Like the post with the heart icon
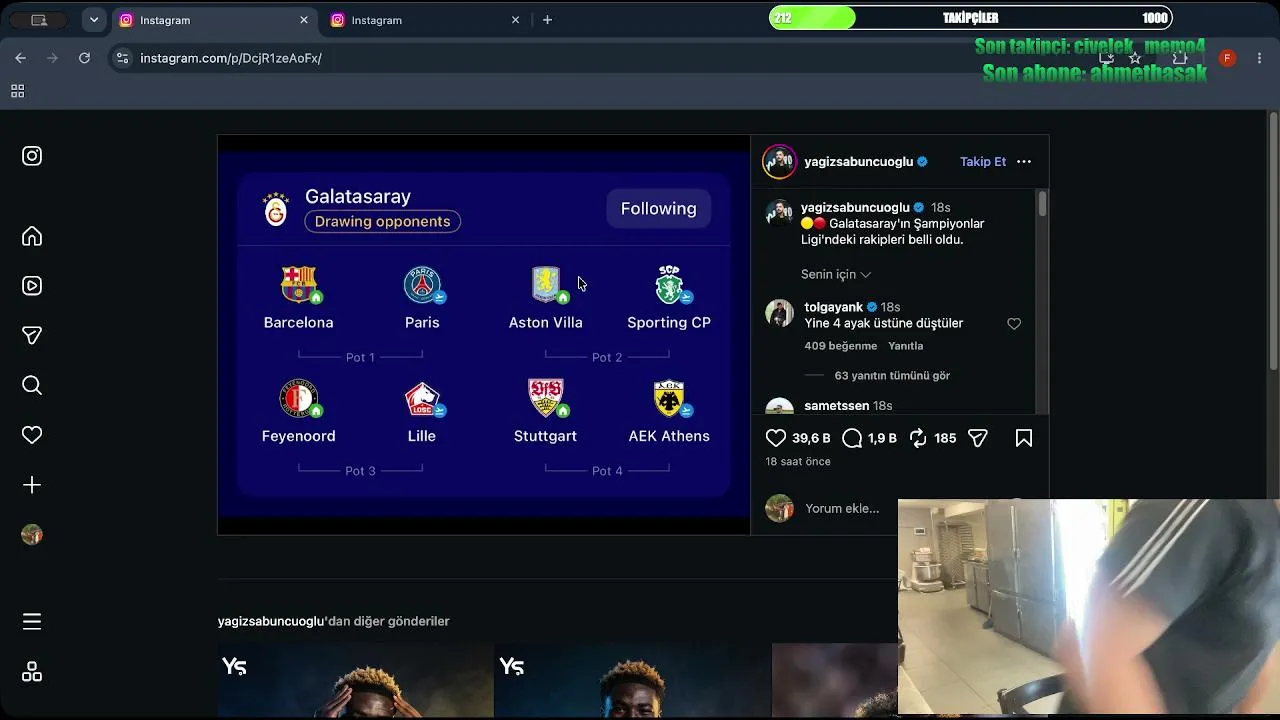The width and height of the screenshot is (1280, 720). tap(776, 438)
